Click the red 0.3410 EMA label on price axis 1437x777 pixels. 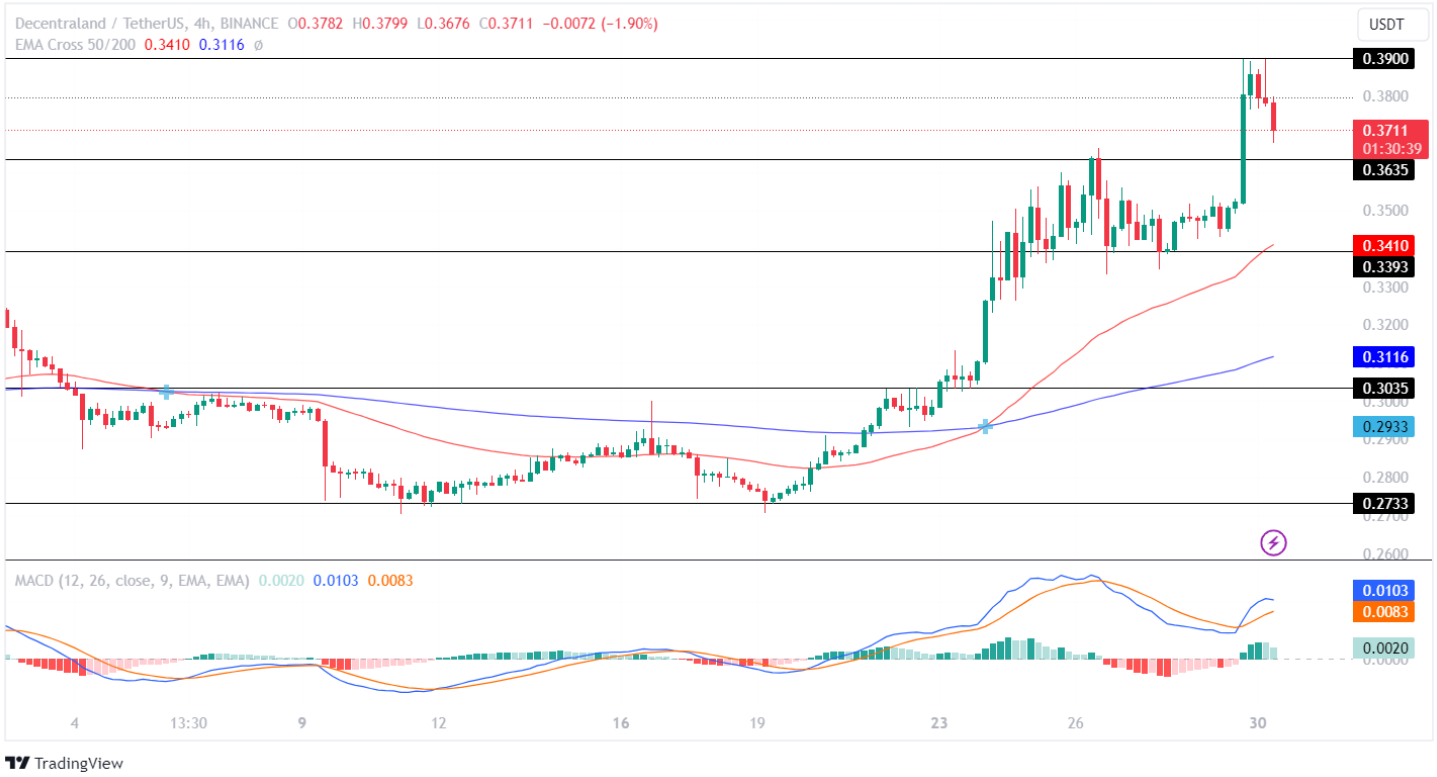point(1385,245)
